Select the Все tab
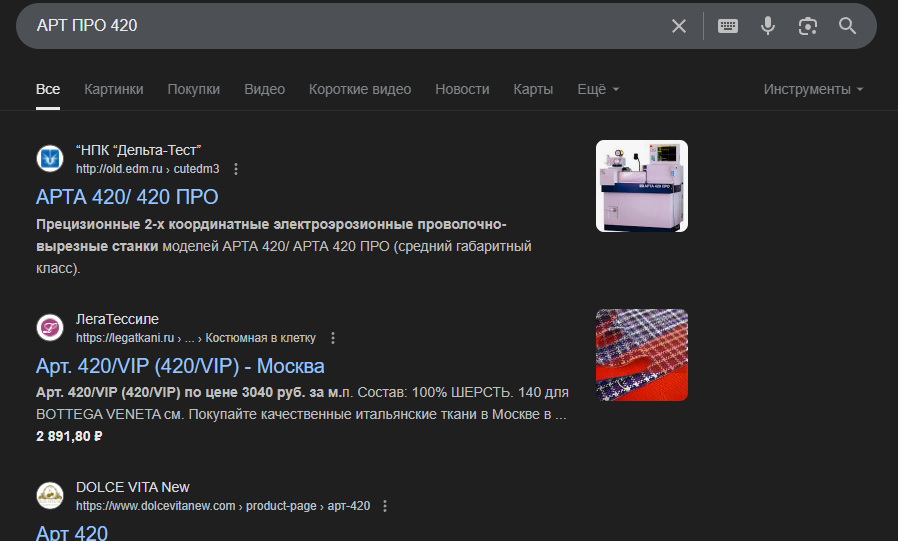The height and width of the screenshot is (541, 898). coord(48,89)
